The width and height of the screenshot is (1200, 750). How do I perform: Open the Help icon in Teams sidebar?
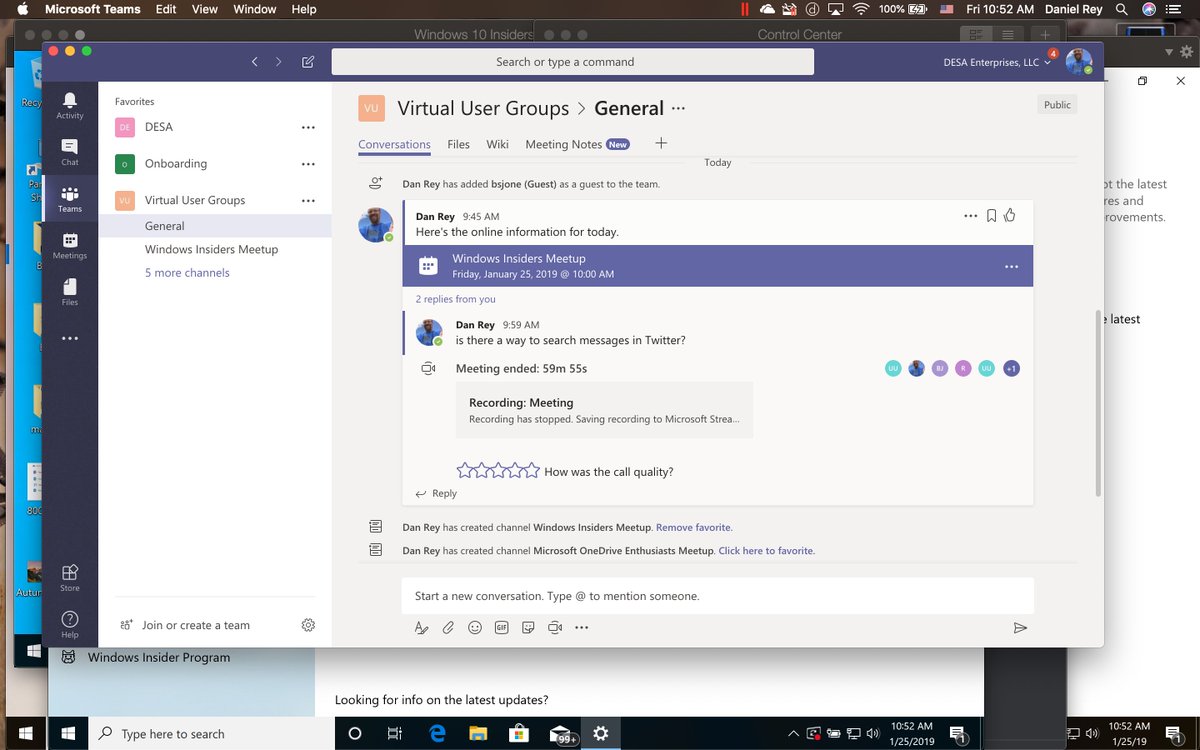70,624
